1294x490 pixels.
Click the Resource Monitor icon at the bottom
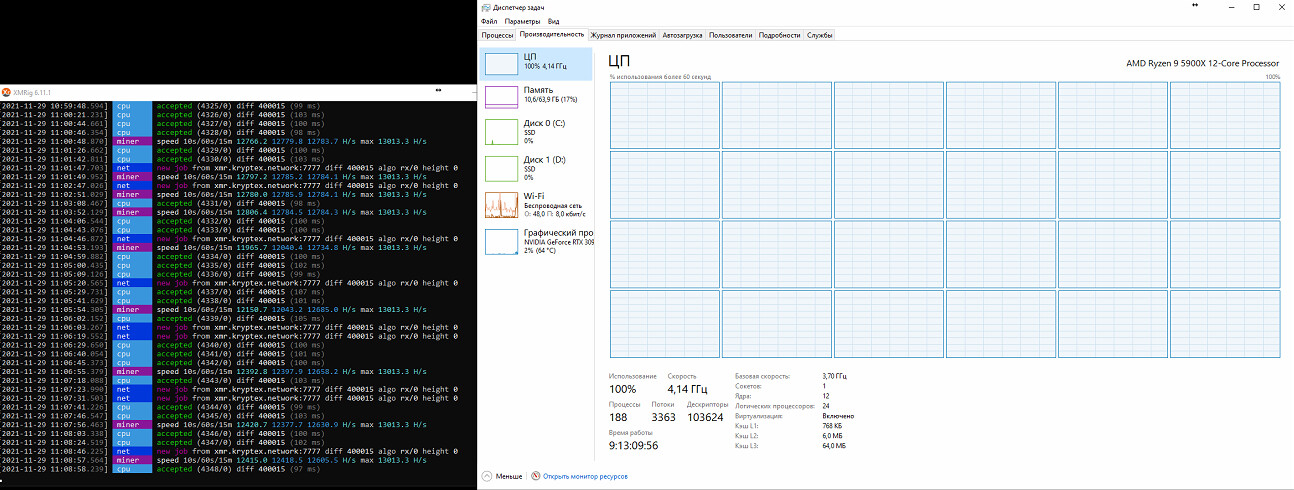coord(536,477)
